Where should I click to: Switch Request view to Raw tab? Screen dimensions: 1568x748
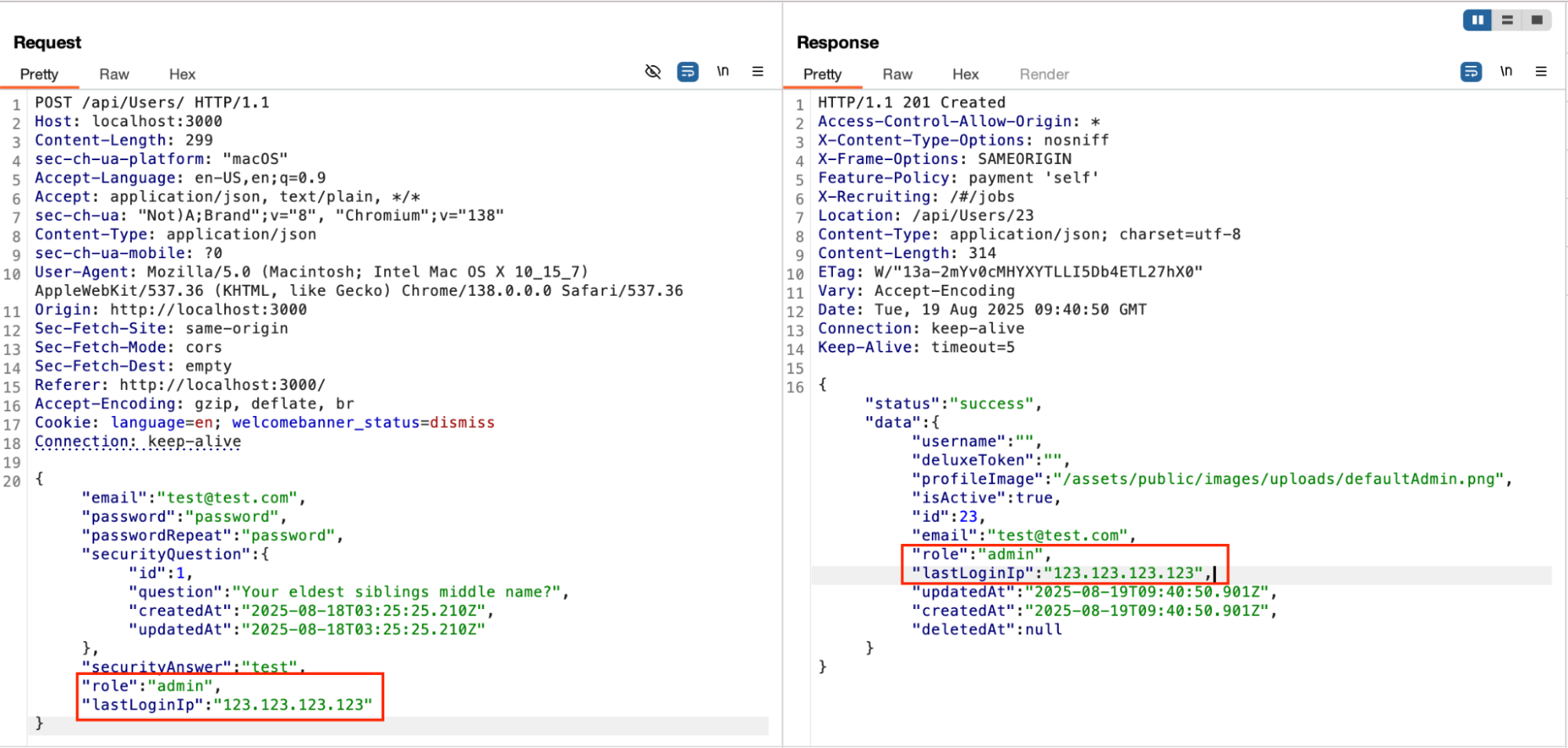click(x=114, y=75)
